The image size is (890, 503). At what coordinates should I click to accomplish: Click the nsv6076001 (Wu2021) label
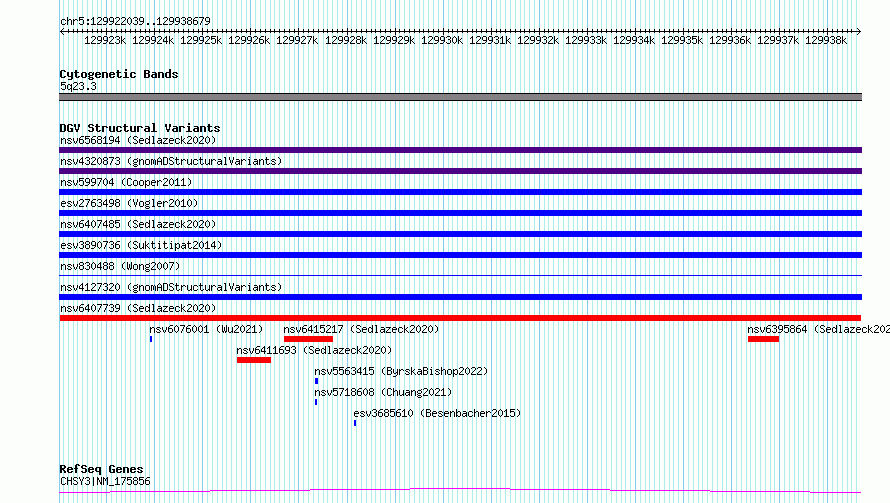coord(206,329)
